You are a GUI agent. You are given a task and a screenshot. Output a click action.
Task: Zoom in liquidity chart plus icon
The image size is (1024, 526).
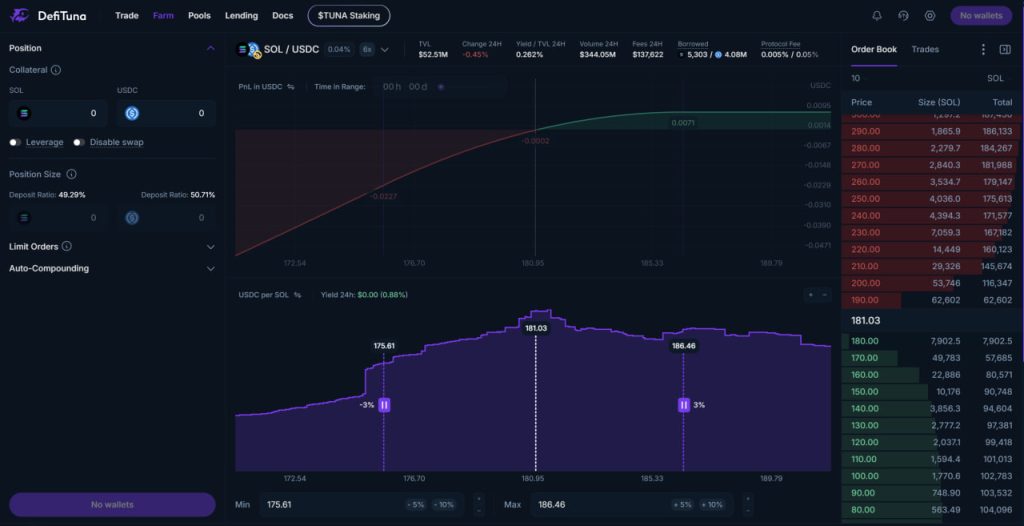coord(810,295)
